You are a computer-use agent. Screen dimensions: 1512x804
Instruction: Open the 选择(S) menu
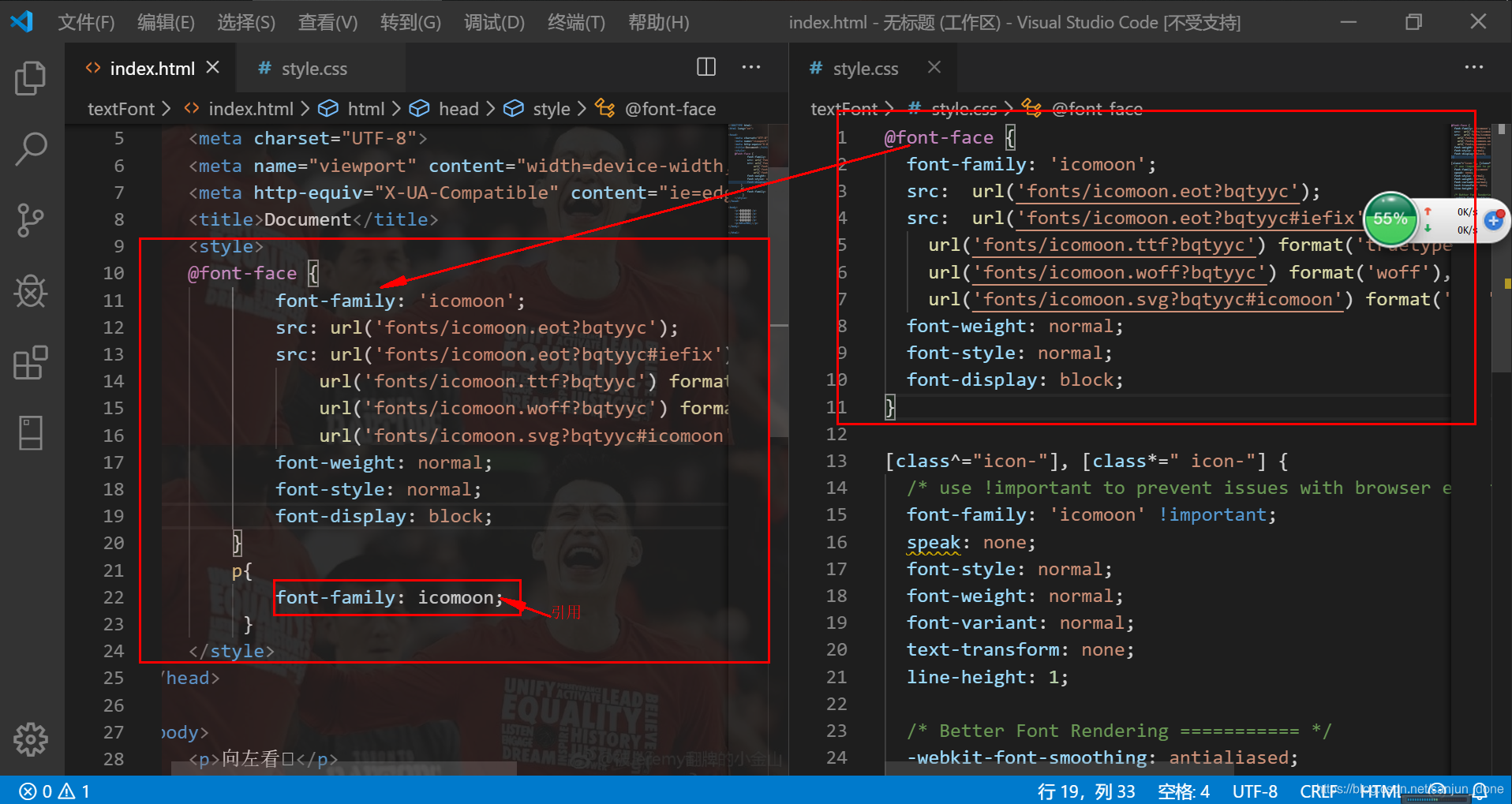coord(246,22)
